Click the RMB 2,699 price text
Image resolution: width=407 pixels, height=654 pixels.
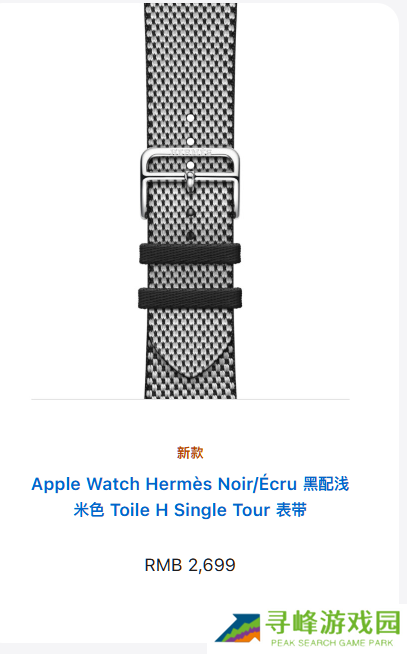click(x=190, y=565)
